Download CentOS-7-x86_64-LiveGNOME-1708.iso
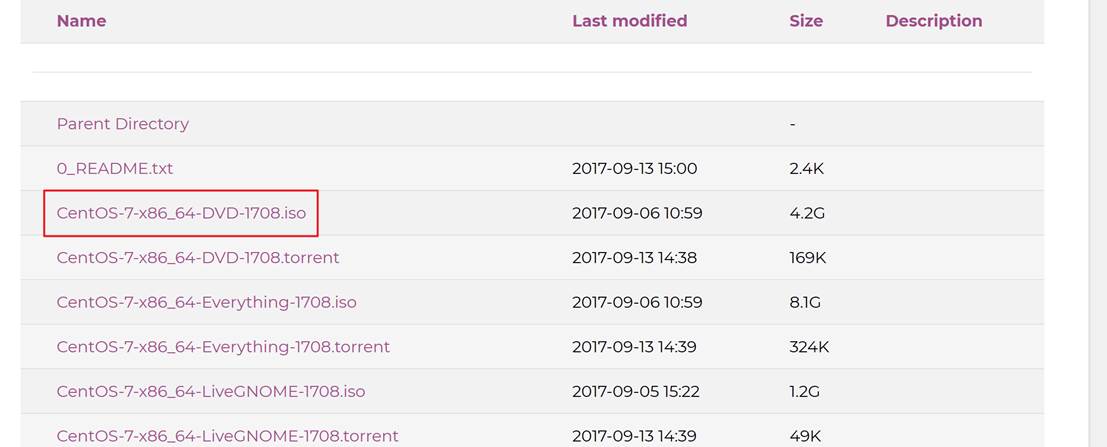This screenshot has width=1107, height=447. coord(211,391)
